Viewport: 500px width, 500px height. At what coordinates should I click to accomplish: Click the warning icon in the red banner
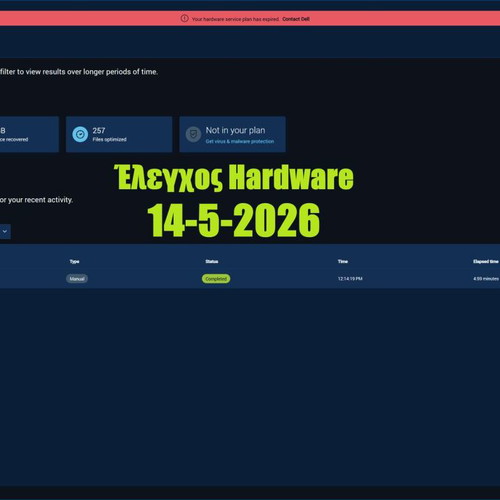[184, 19]
